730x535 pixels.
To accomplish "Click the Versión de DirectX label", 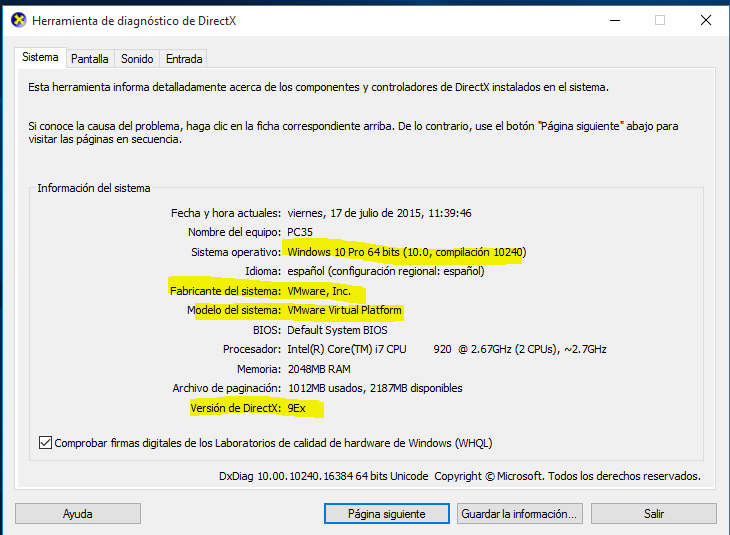I will tap(236, 408).
